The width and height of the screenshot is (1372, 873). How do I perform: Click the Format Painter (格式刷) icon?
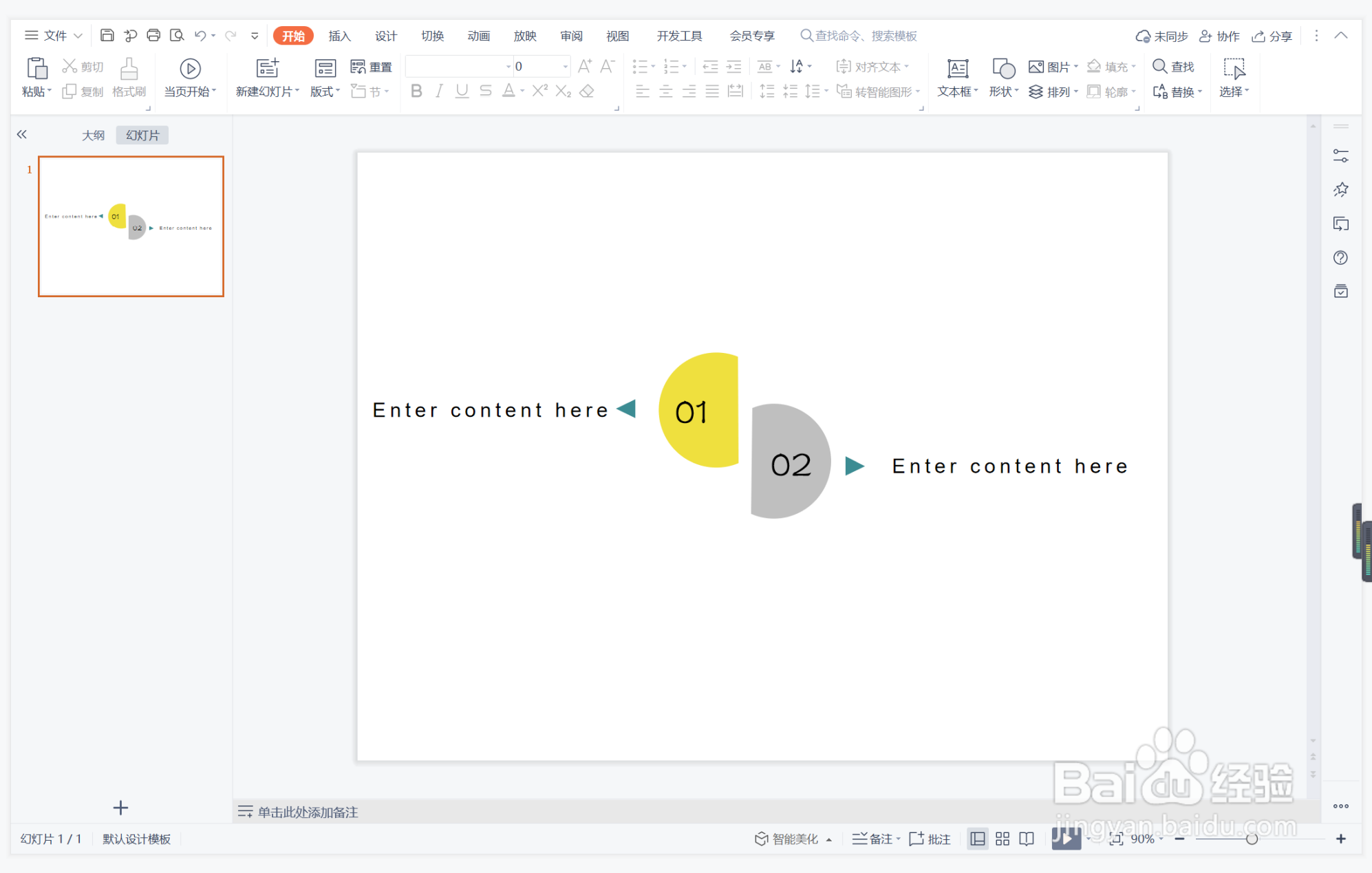pyautogui.click(x=129, y=76)
